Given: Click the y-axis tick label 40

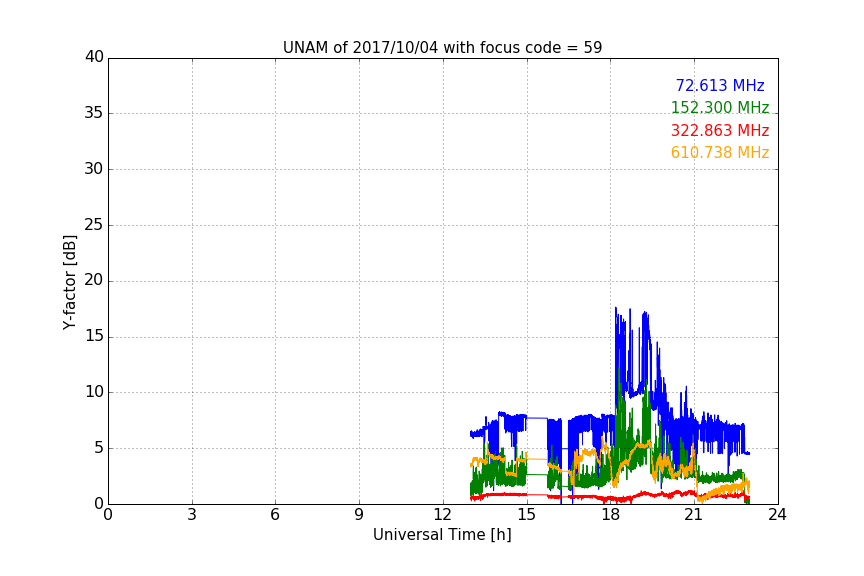Looking at the screenshot, I should (x=94, y=57).
